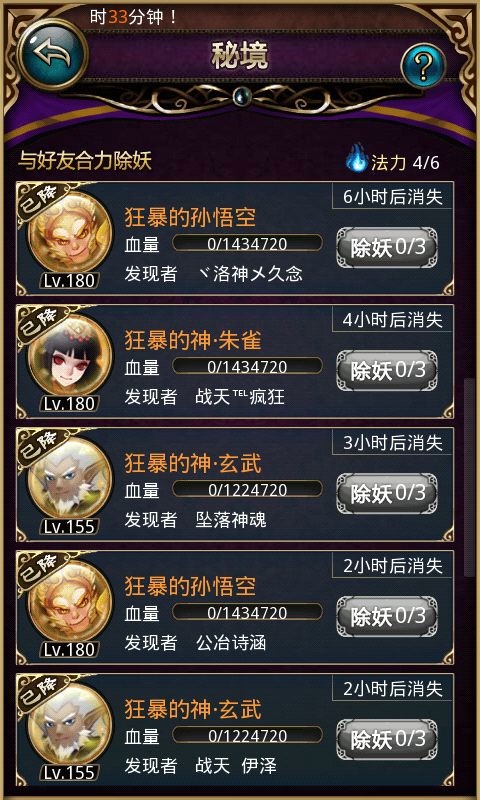Click the 朱雀 health bar 0/1434720
The height and width of the screenshot is (800, 480).
click(x=247, y=366)
